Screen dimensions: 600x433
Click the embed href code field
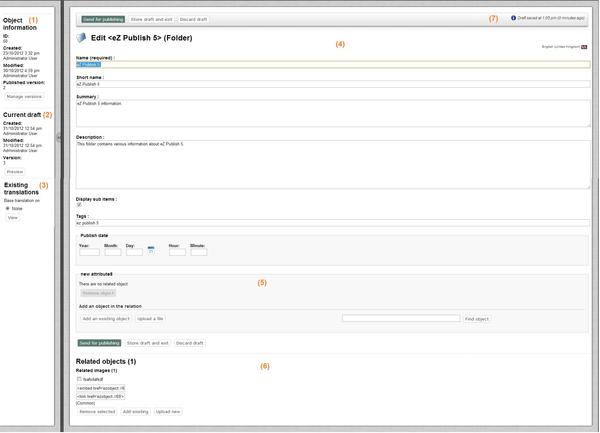point(101,388)
